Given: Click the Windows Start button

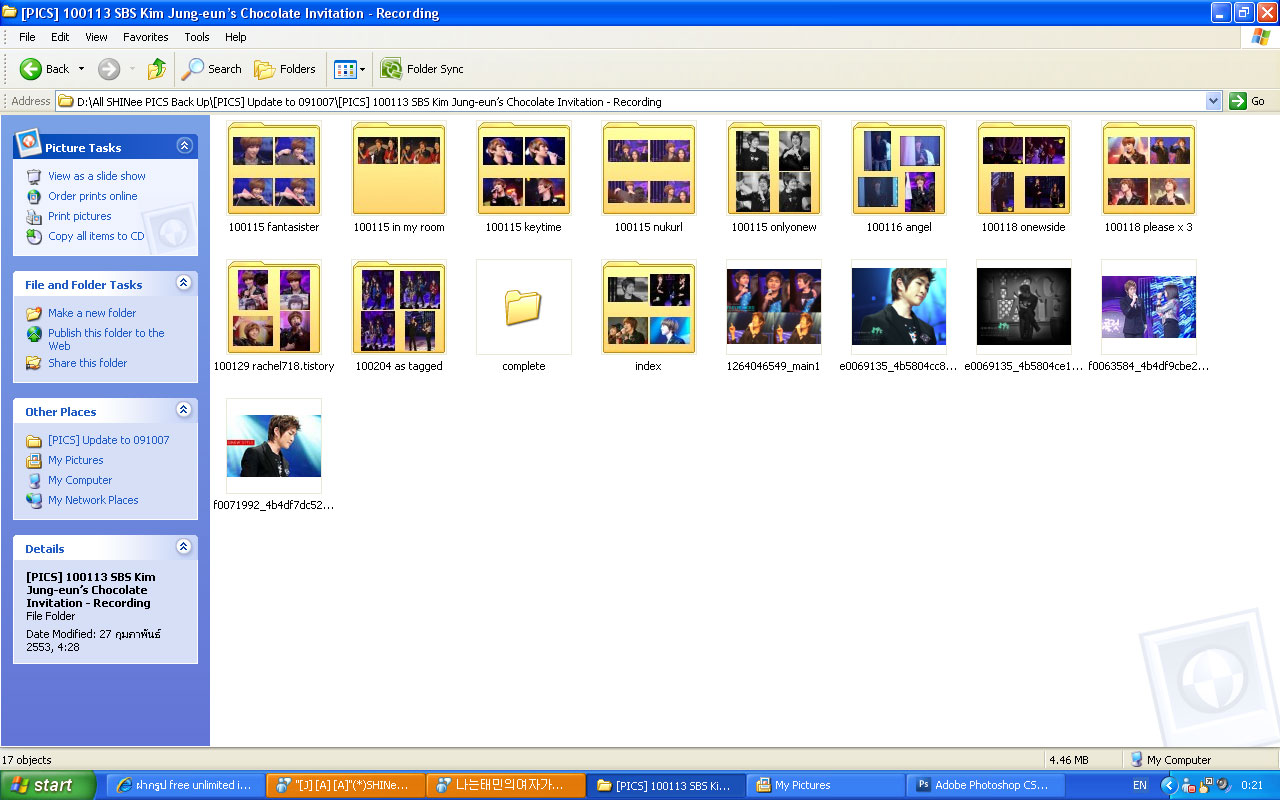Looking at the screenshot, I should 49,785.
